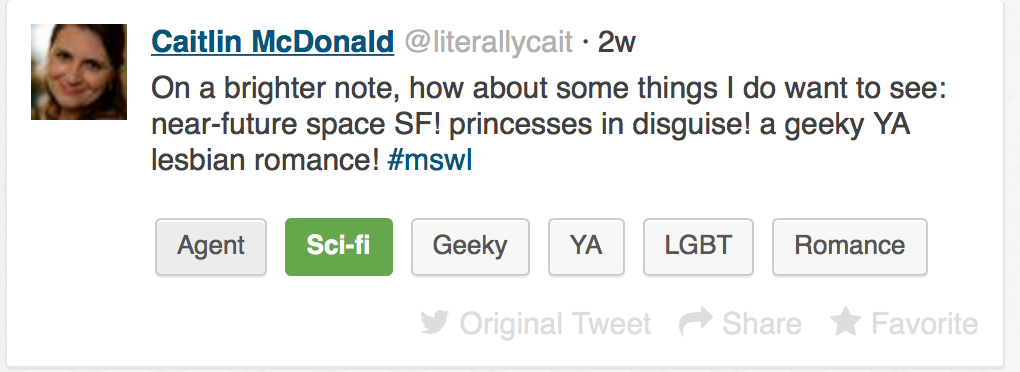
Task: Click the 2w timestamp
Action: tap(617, 43)
